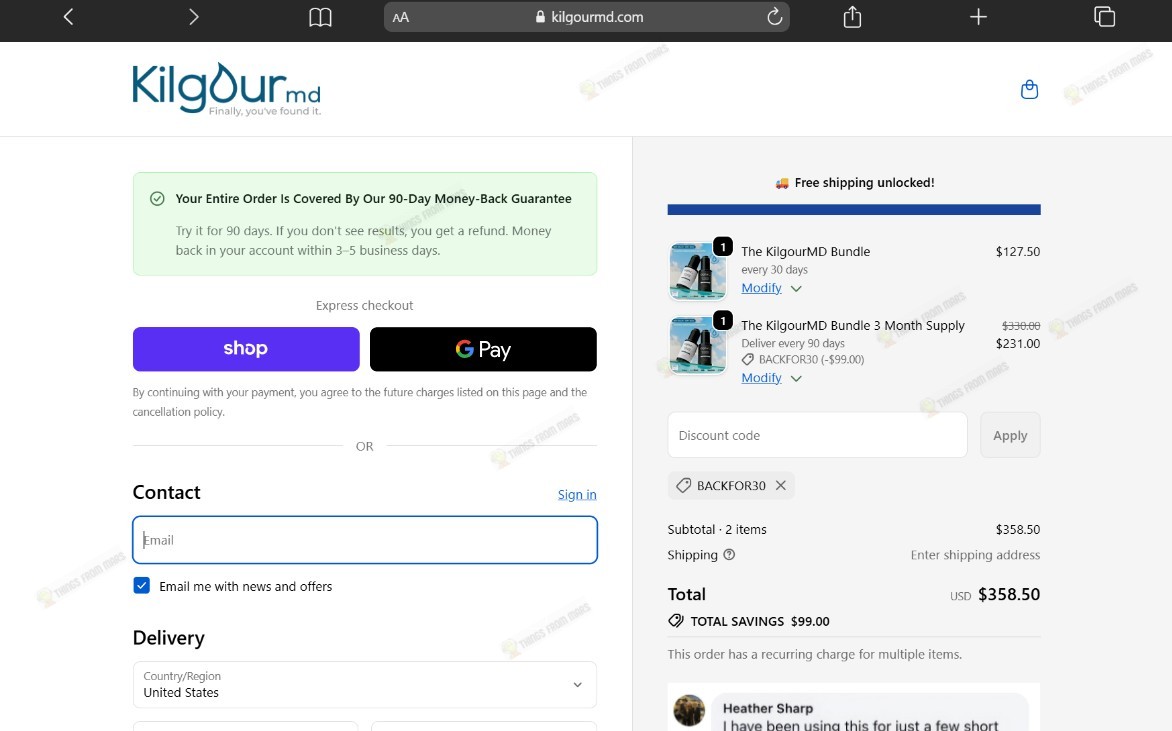Image resolution: width=1172 pixels, height=731 pixels.
Task: Open a new tab with the plus icon
Action: pos(978,16)
